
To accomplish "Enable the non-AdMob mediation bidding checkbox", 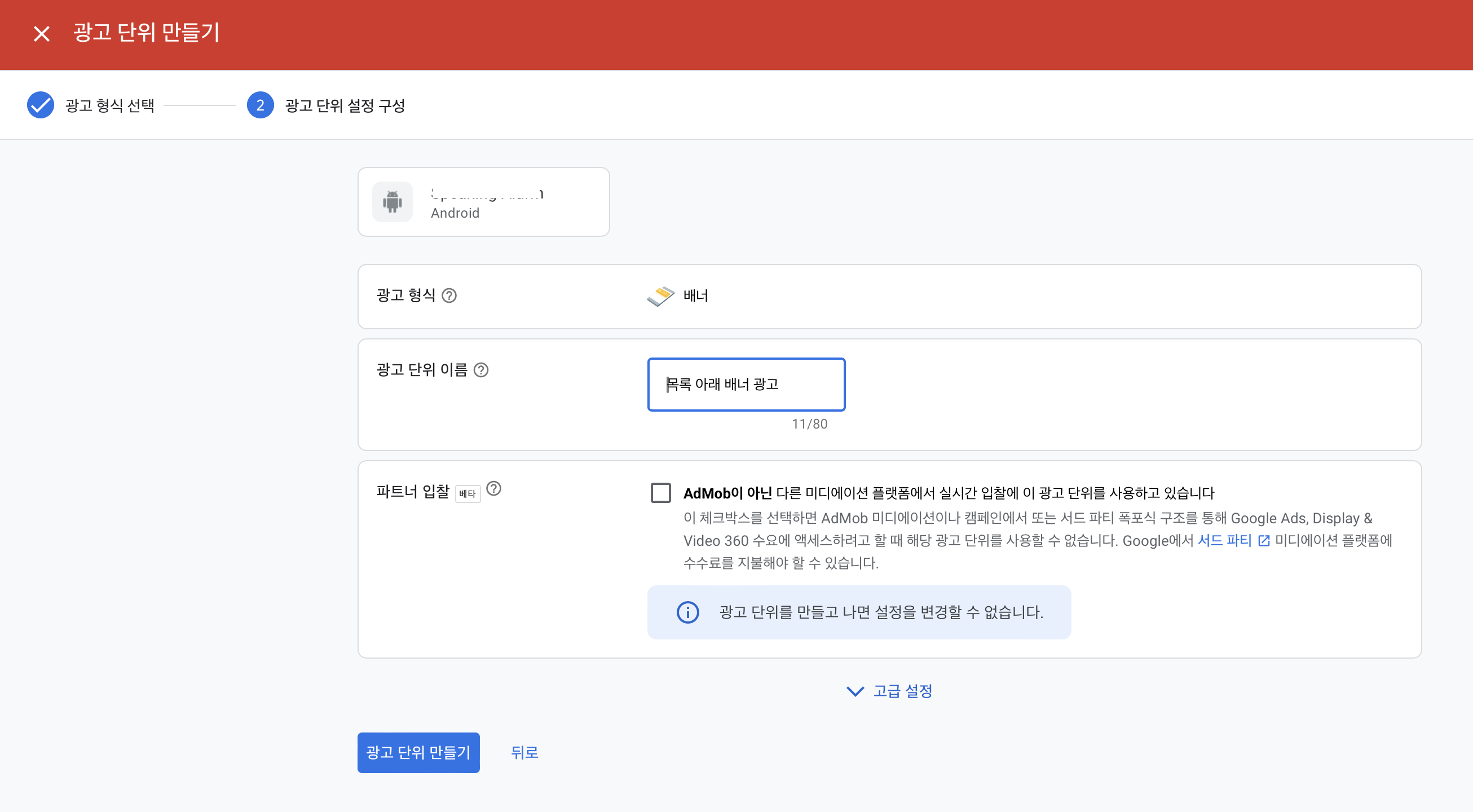I will [x=661, y=493].
